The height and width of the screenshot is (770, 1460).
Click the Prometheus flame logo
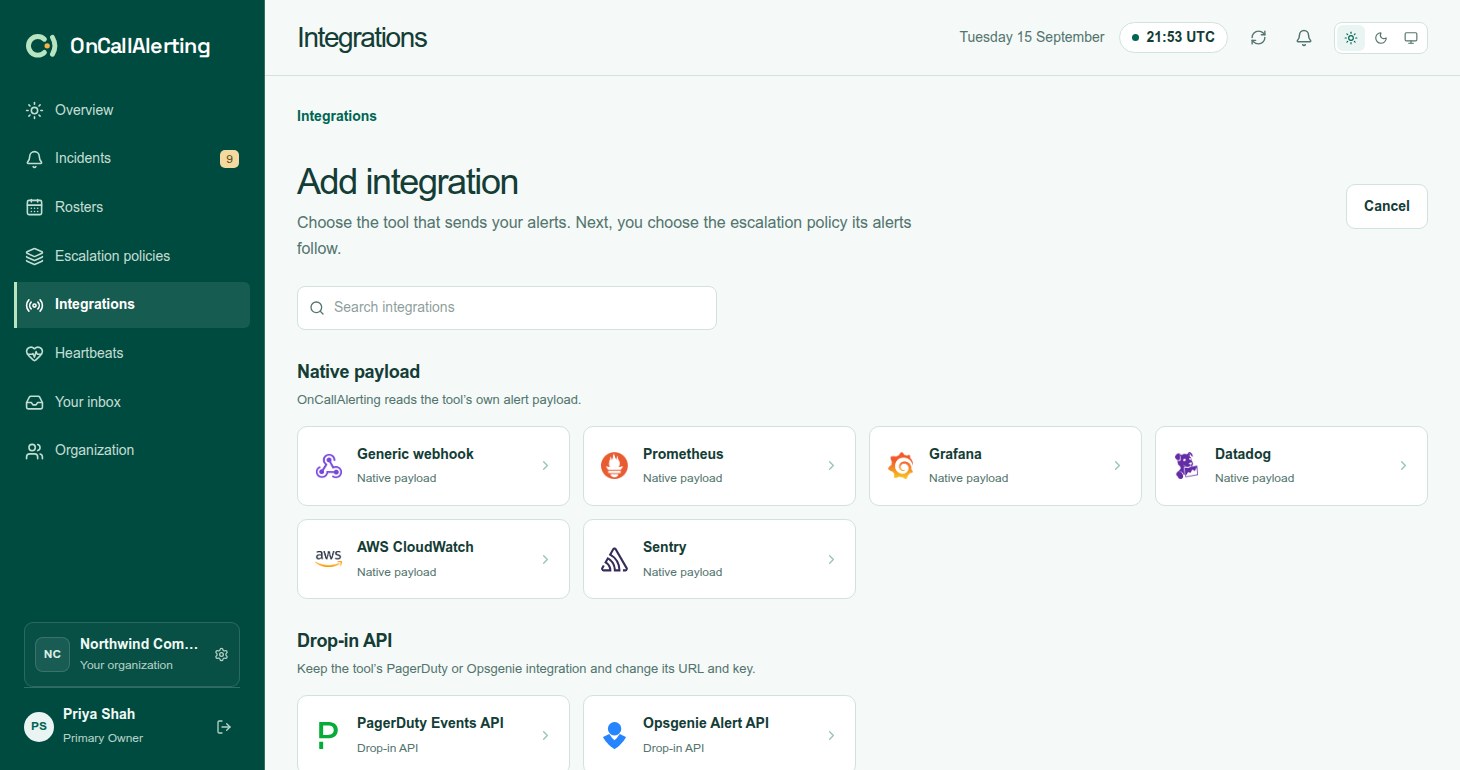pos(615,466)
